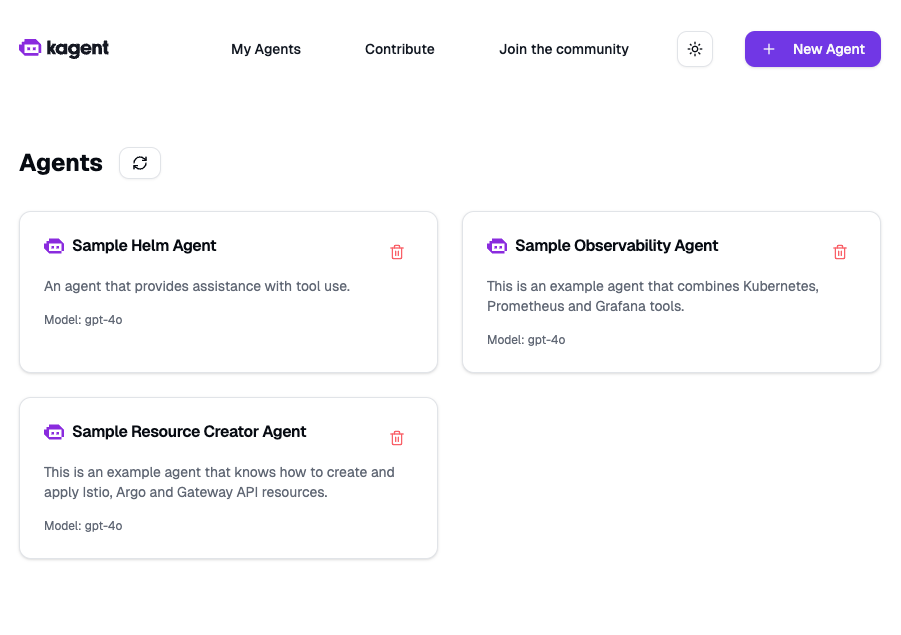The height and width of the screenshot is (635, 901).
Task: Click Model: gpt-4o under Resource Creator Agent
Action: coord(83,526)
